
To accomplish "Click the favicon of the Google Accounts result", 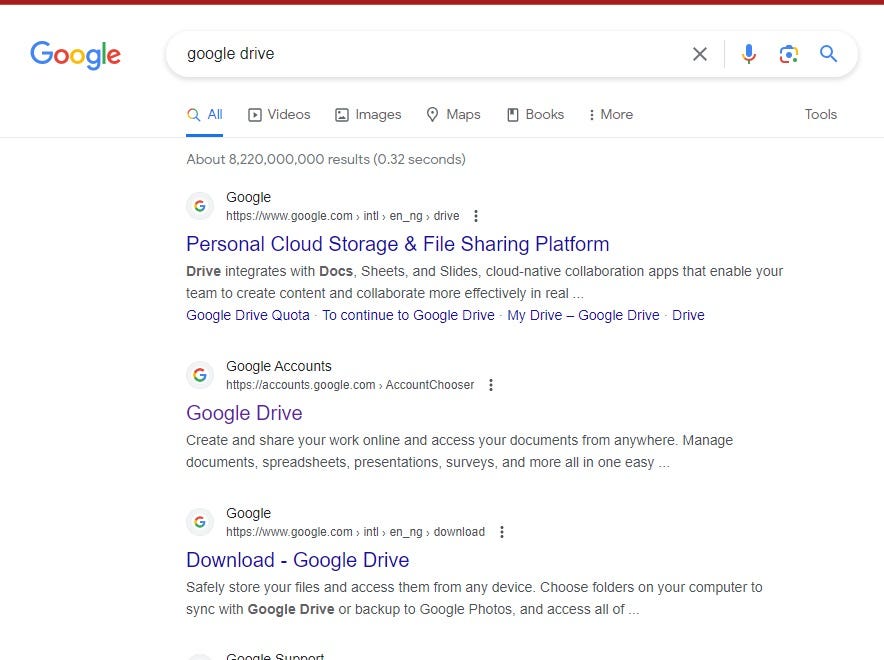I will tap(200, 375).
